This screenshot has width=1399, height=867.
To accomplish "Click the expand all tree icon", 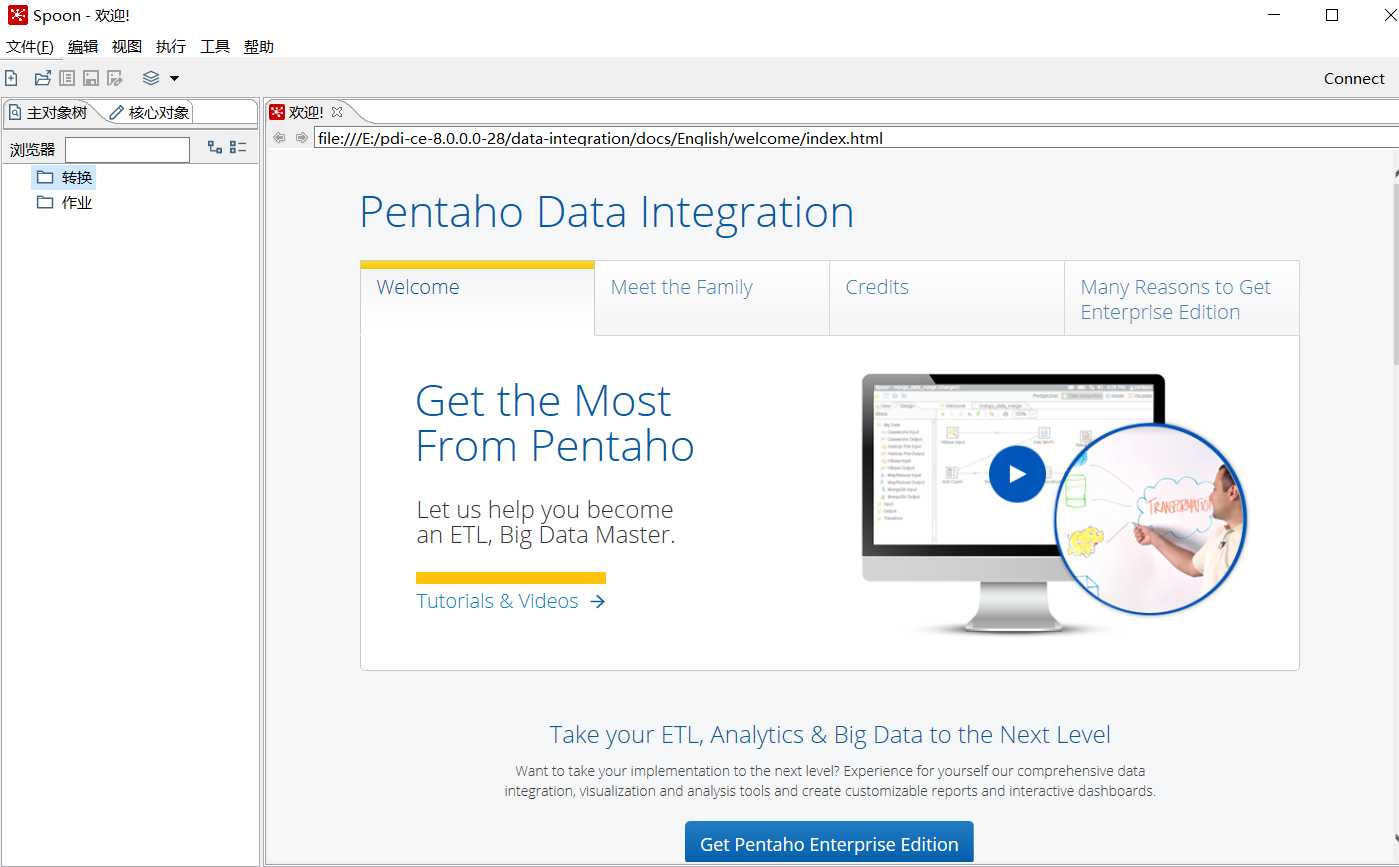I will pyautogui.click(x=215, y=147).
